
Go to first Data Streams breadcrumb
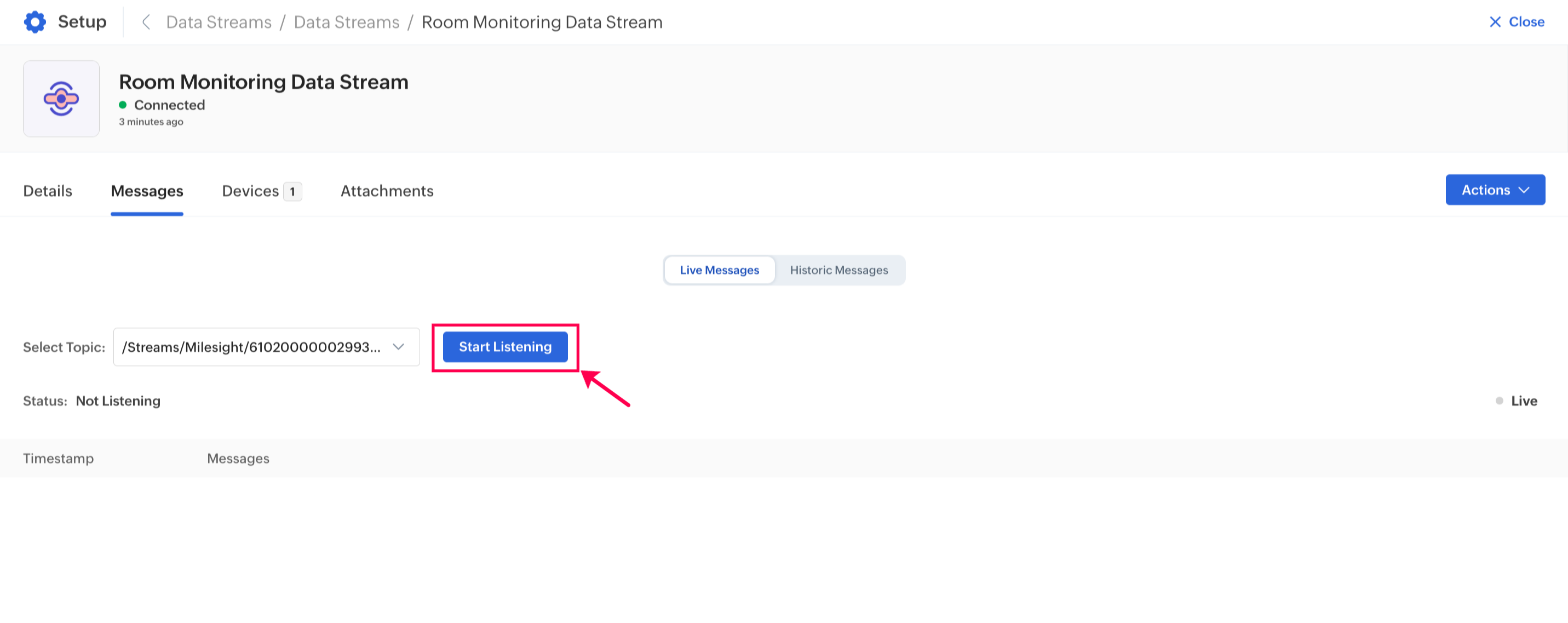219,22
